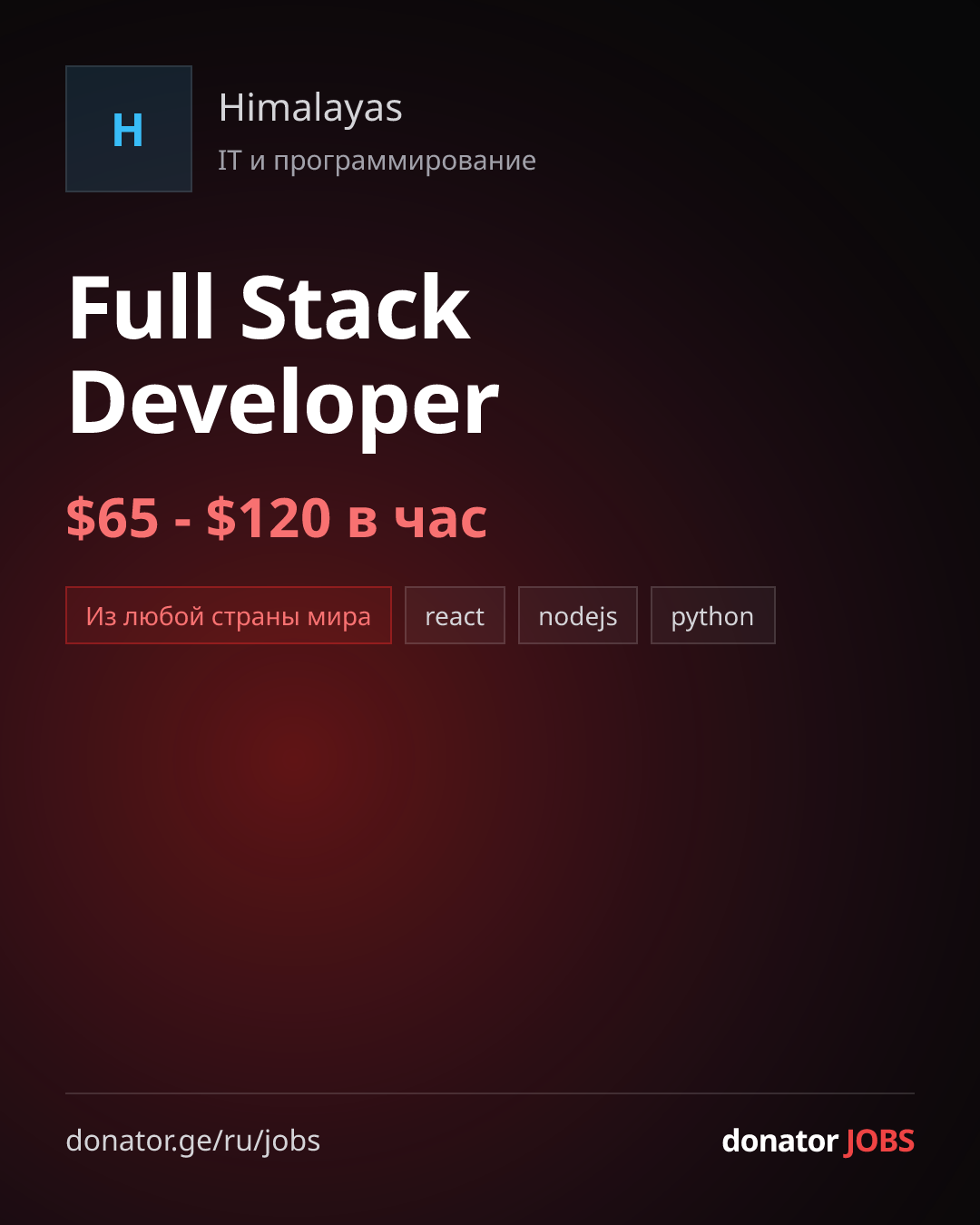Open the donator.ge/ru/jobs link

tap(193, 1141)
